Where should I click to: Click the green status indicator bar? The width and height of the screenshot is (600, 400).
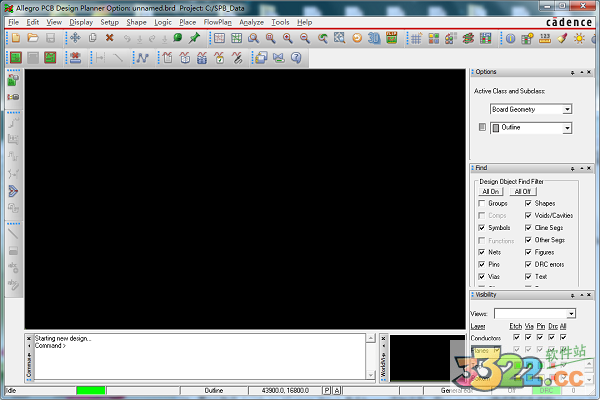tap(91, 390)
